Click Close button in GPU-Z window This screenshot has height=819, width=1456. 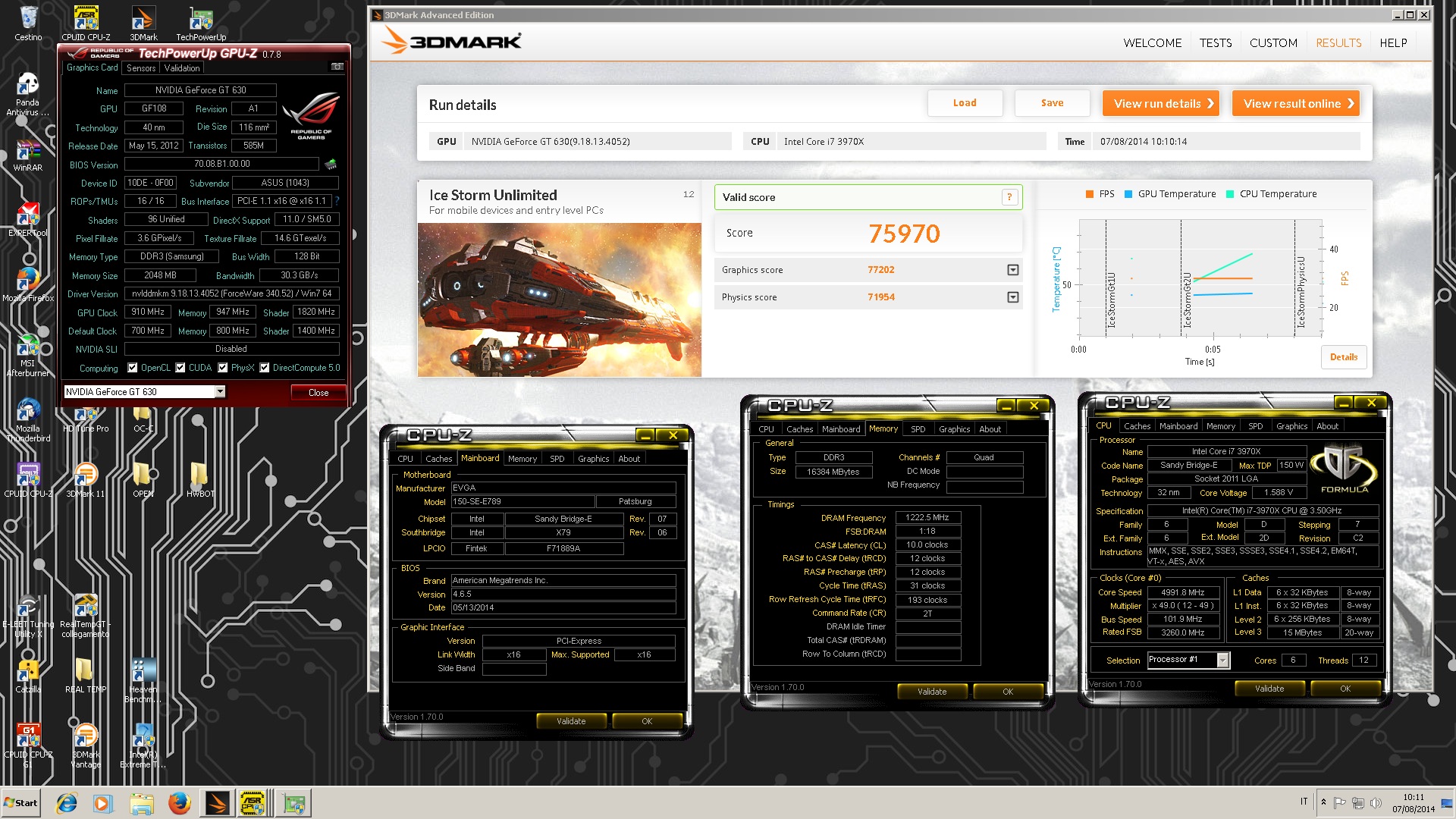click(x=318, y=392)
